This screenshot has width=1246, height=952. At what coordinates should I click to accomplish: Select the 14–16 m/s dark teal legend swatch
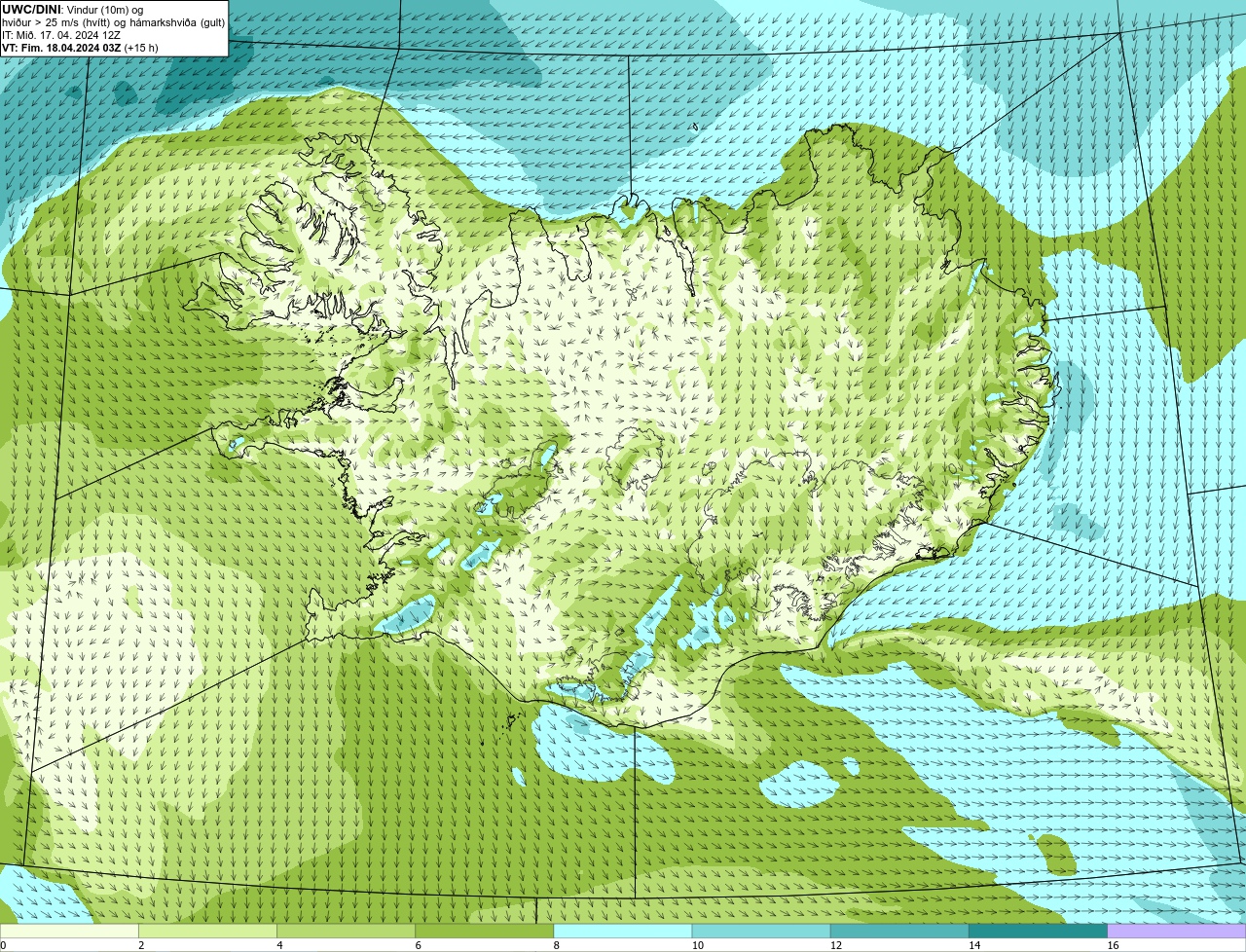click(x=1038, y=931)
